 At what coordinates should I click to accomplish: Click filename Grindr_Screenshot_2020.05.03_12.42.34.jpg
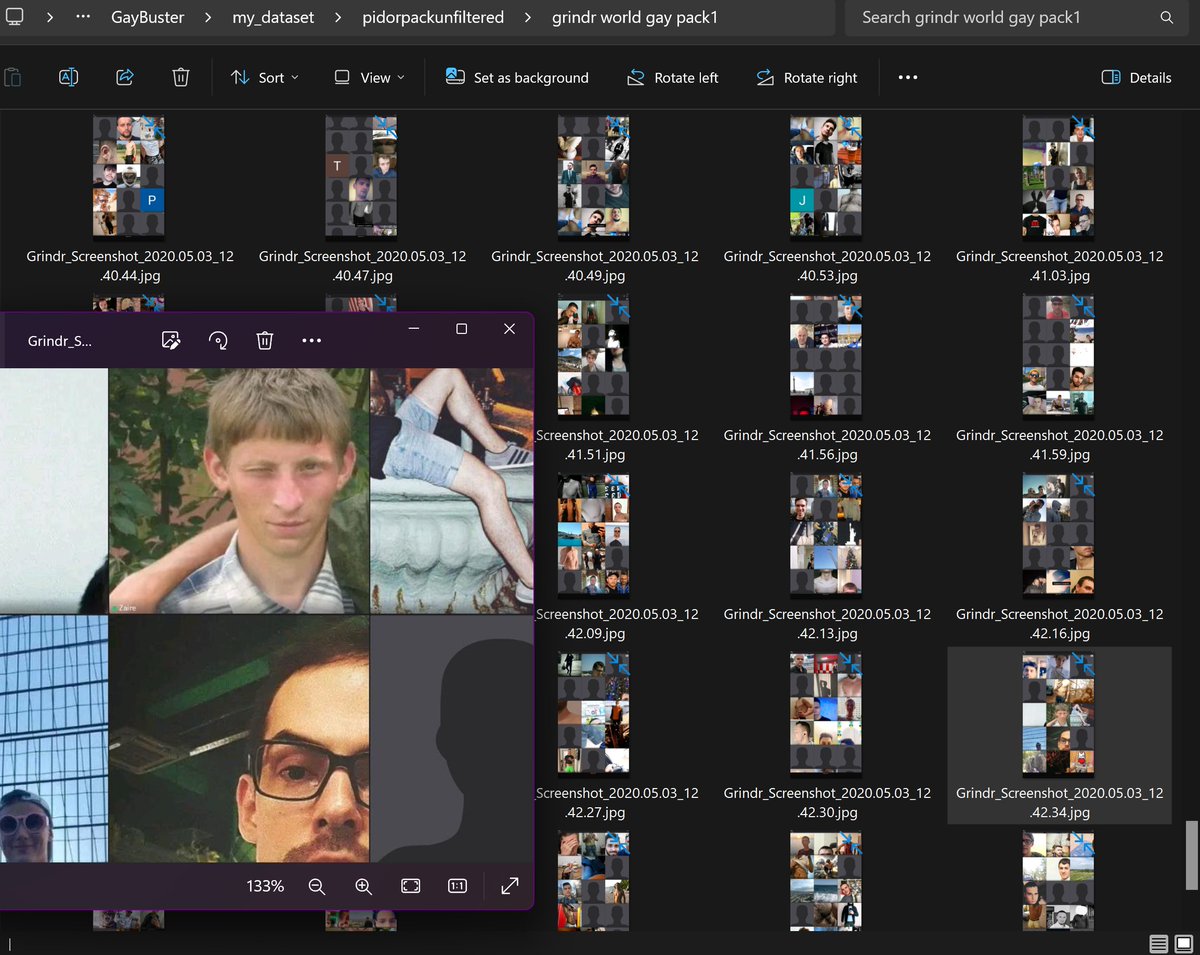click(1060, 803)
